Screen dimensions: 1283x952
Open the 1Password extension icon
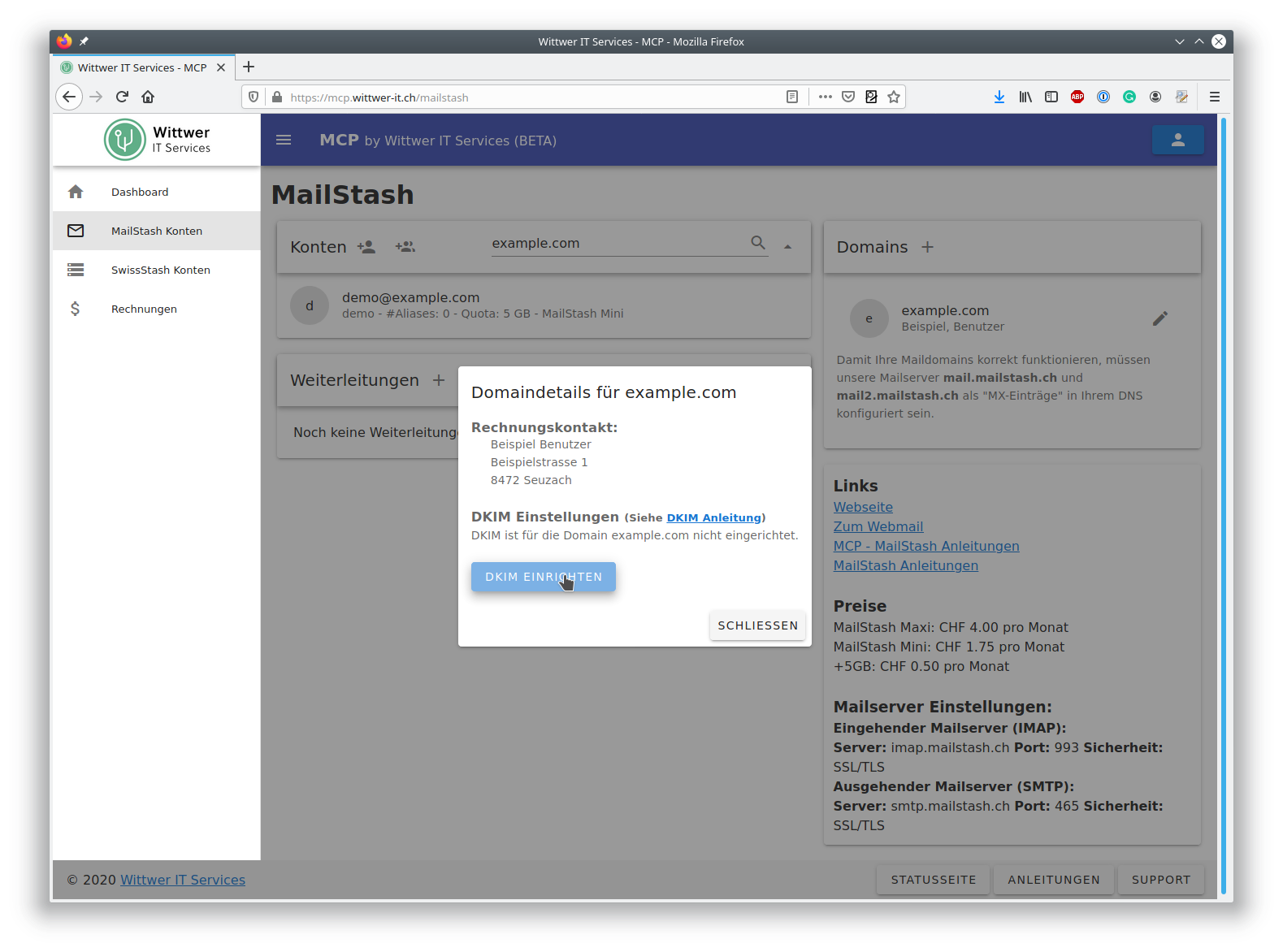pyautogui.click(x=1103, y=97)
